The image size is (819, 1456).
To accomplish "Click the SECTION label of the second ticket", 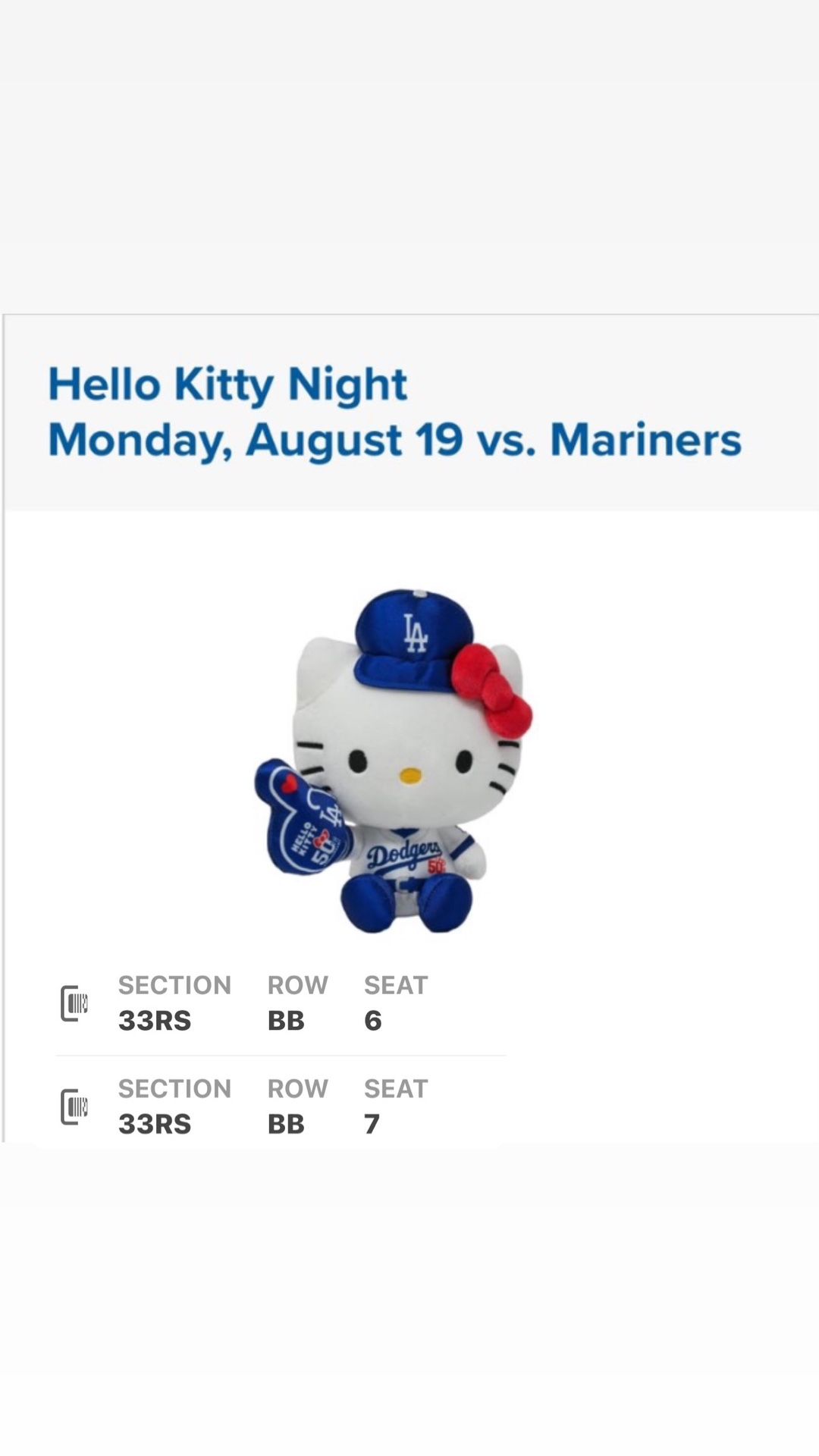I will (x=174, y=1088).
